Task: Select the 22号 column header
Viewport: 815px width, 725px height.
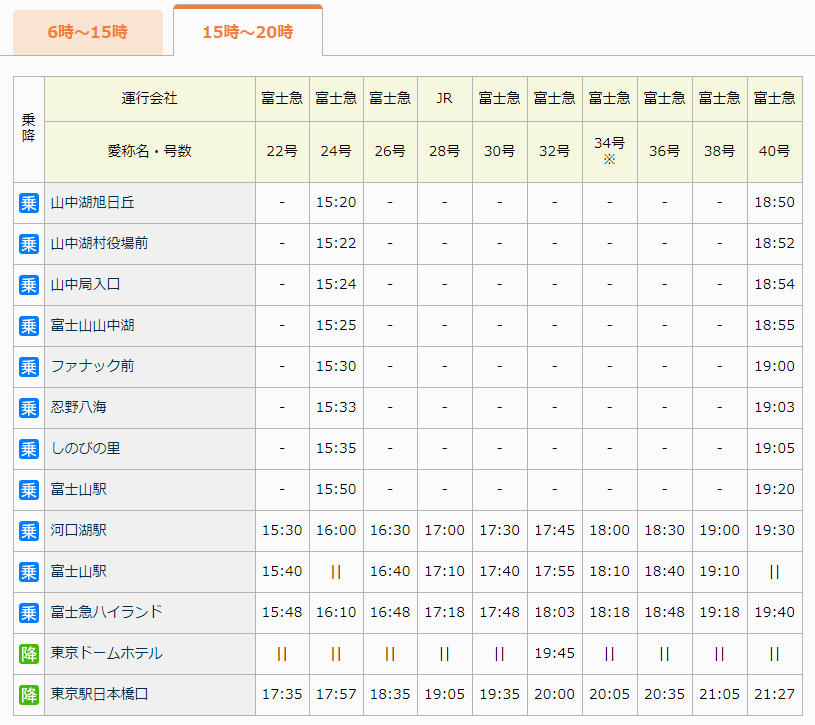Action: 282,152
